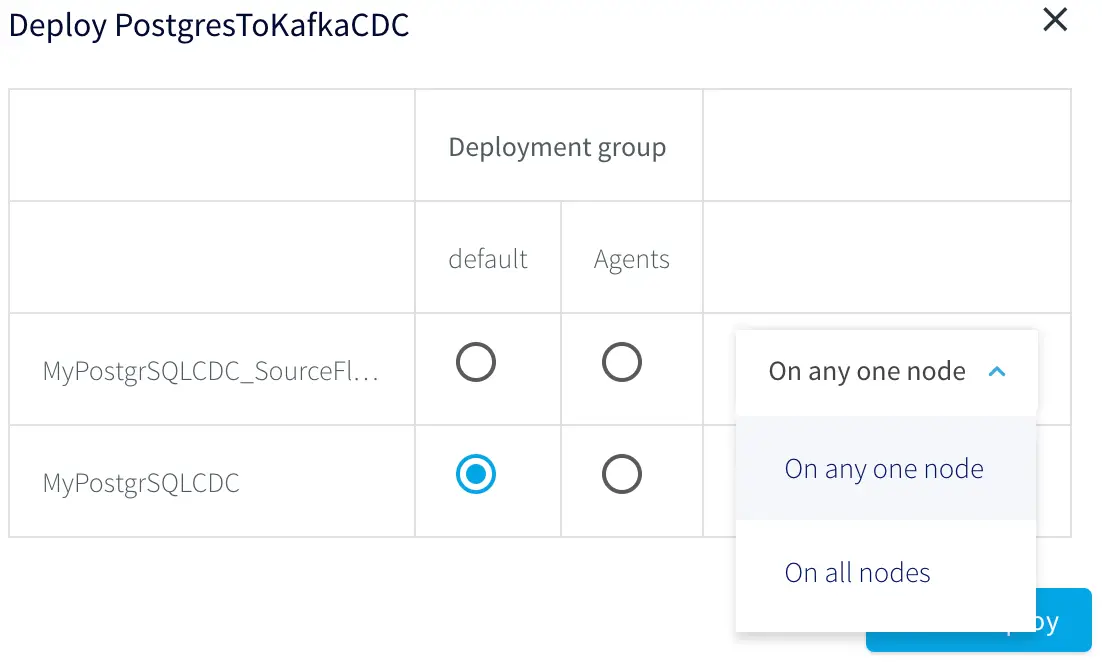Screen dimensions: 1102x662
Task: Click blank cell left of default header
Action: [x=212, y=258]
